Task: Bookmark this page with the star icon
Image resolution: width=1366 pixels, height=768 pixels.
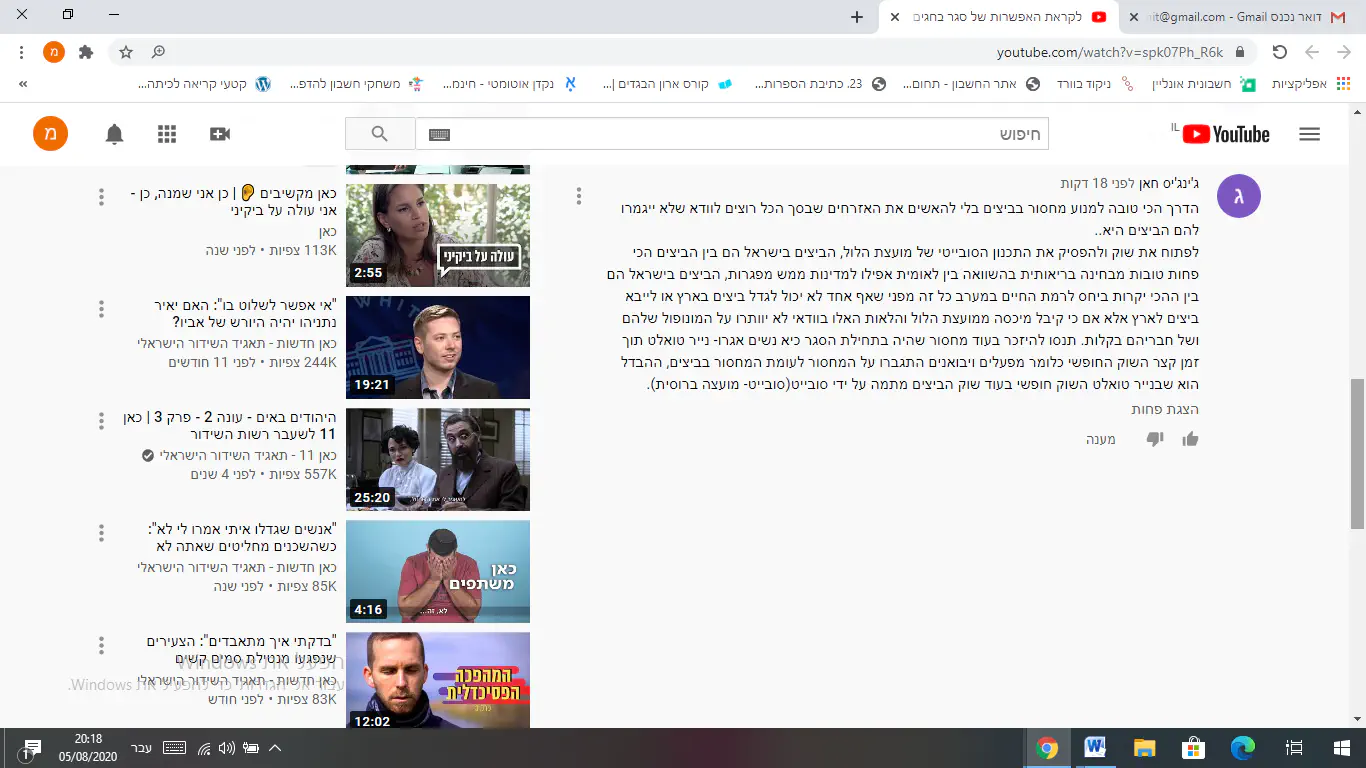Action: pos(126,52)
